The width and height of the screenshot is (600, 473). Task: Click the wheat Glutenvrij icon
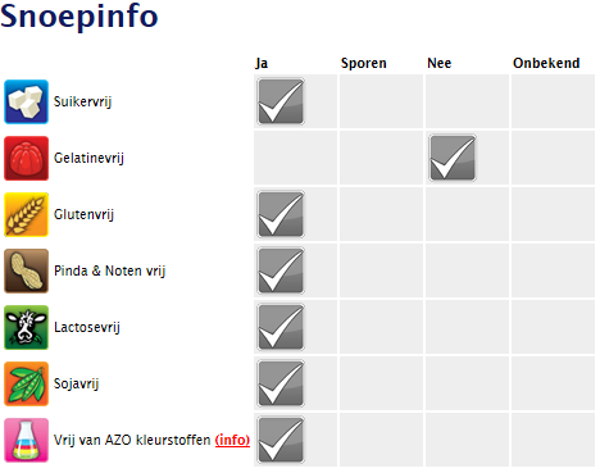[x=26, y=214]
